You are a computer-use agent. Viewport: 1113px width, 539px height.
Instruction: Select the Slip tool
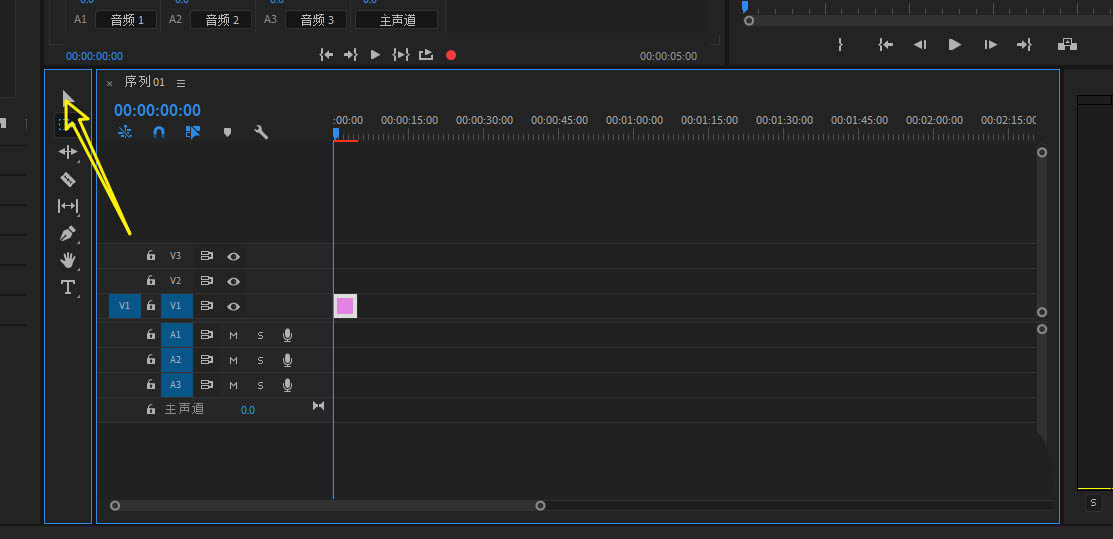(x=68, y=206)
